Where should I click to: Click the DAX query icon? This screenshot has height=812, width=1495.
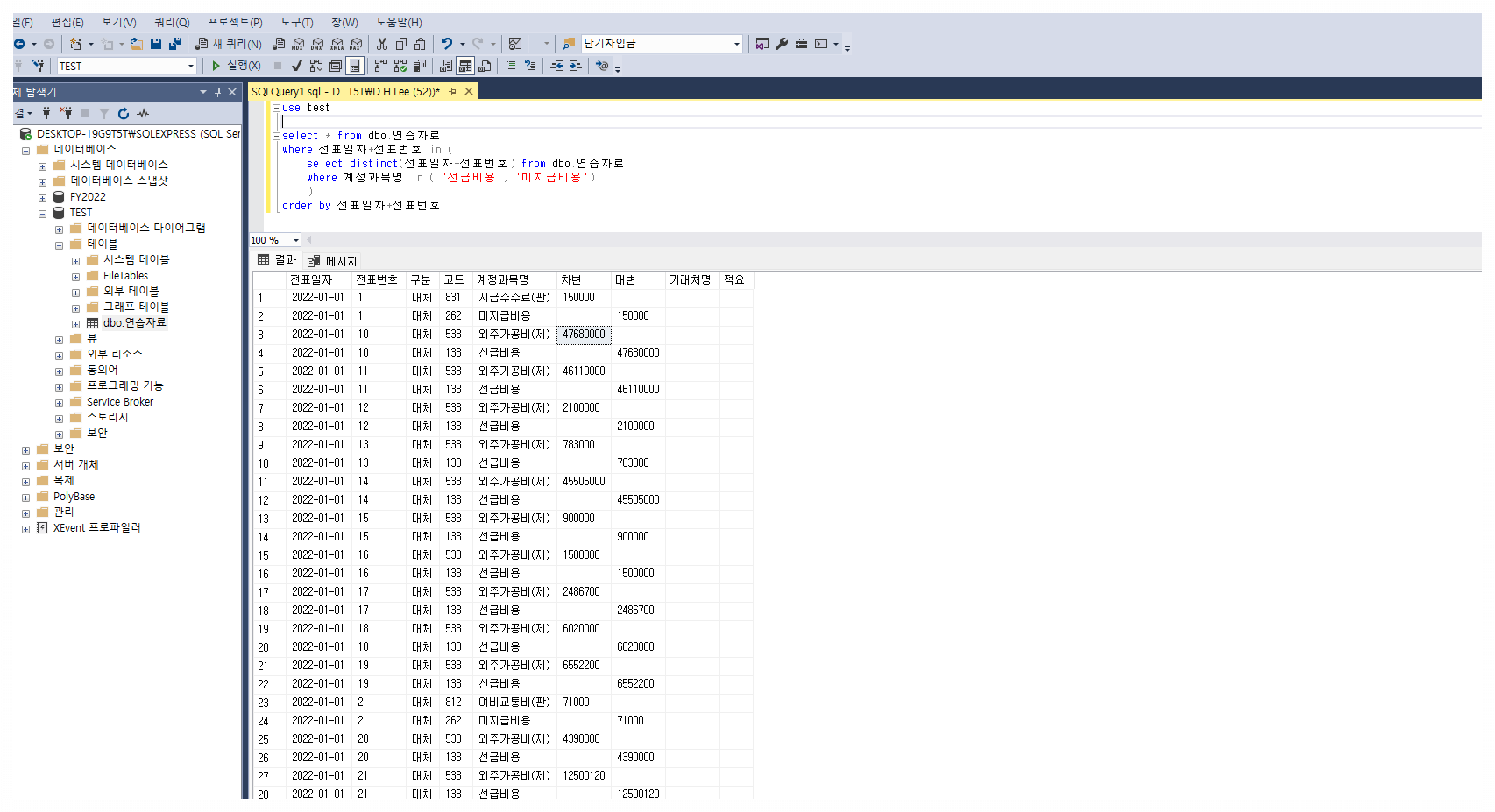(x=356, y=44)
